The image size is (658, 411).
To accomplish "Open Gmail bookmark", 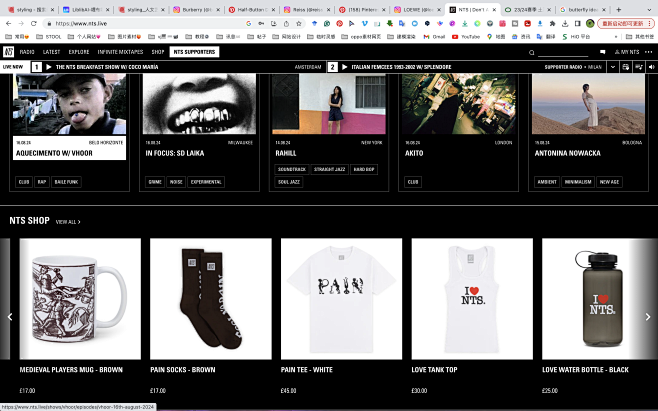I will tap(434, 37).
